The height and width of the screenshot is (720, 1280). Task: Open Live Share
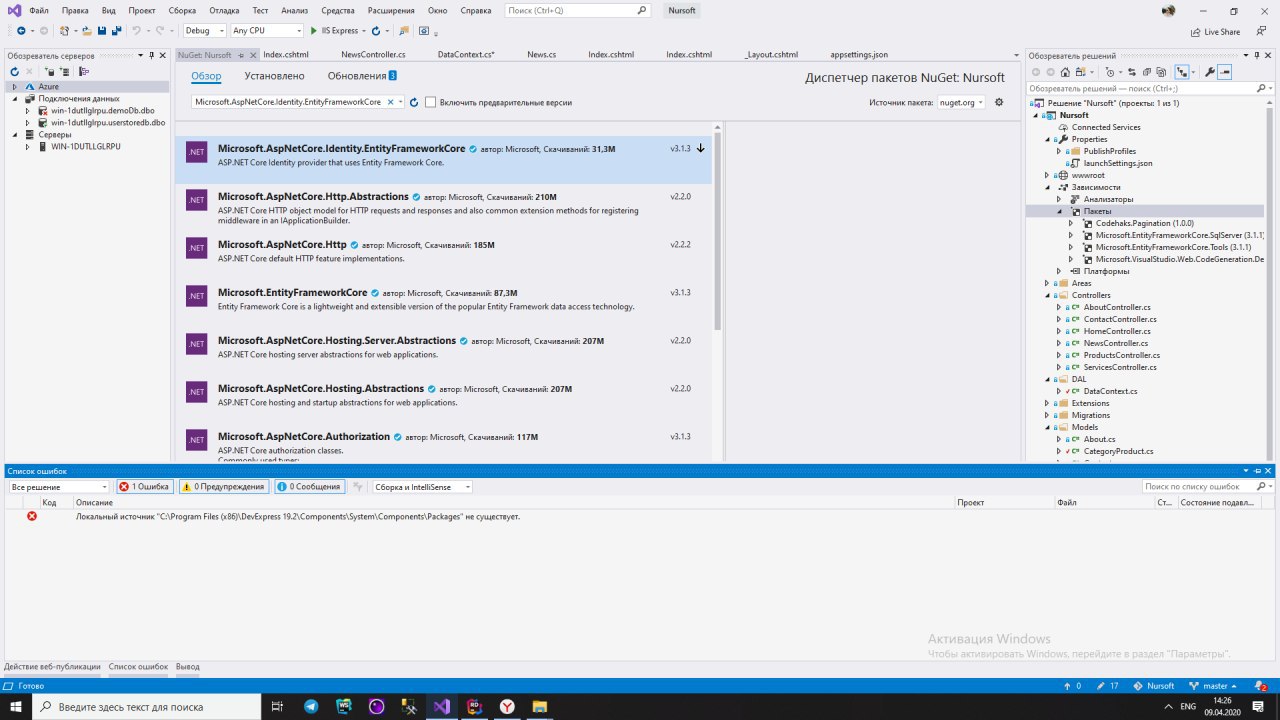coord(1215,31)
